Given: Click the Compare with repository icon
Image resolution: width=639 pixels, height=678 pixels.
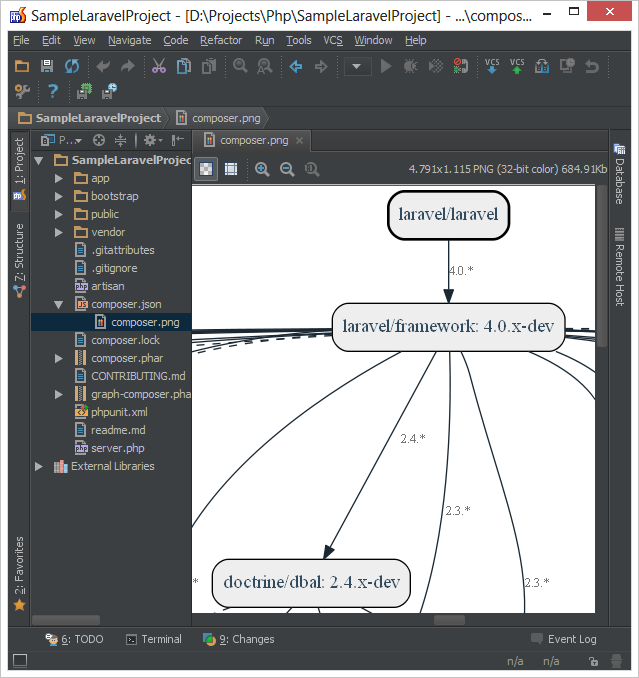Looking at the screenshot, I should click(542, 67).
